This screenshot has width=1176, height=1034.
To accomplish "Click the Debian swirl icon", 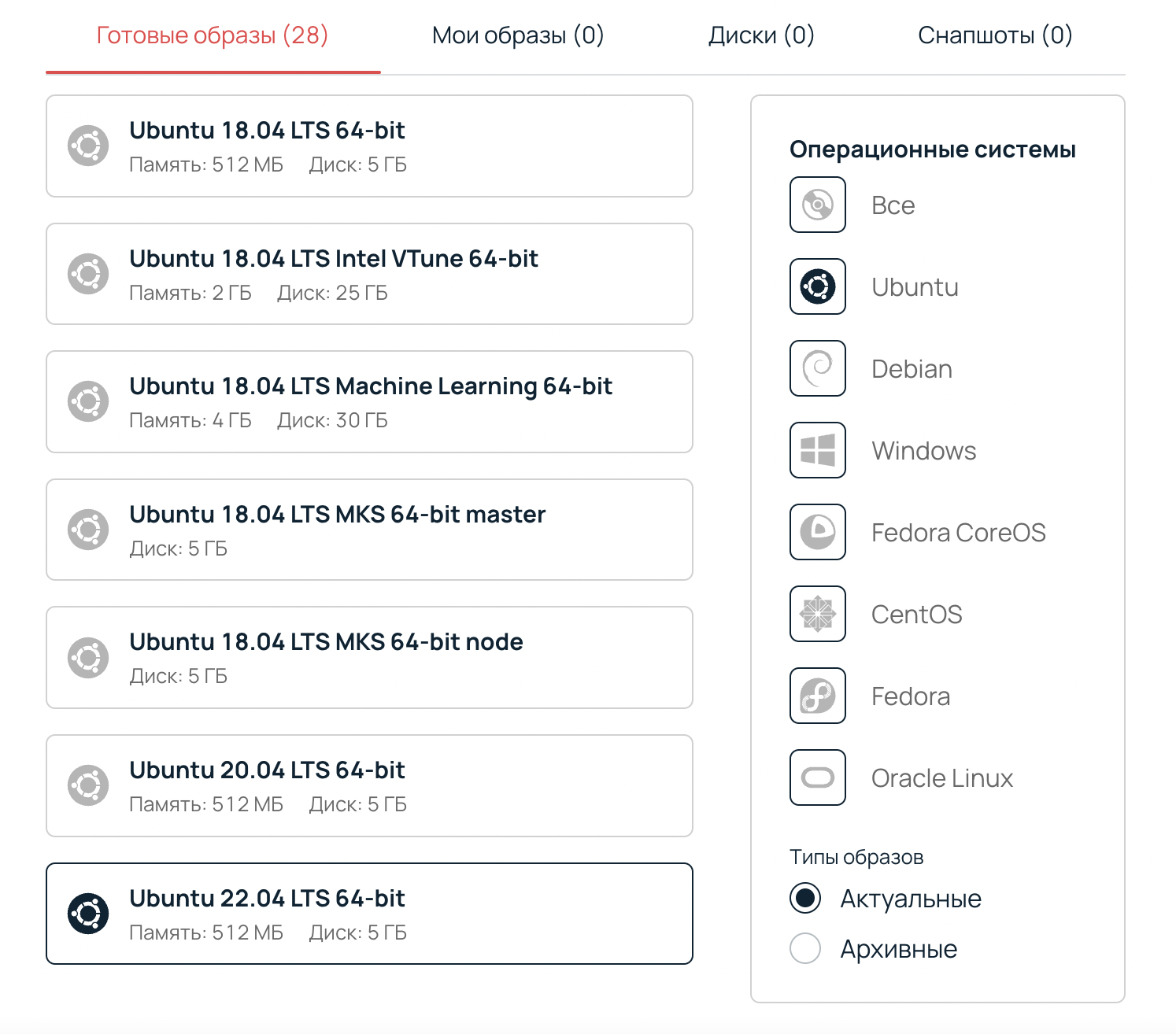I will pos(818,368).
